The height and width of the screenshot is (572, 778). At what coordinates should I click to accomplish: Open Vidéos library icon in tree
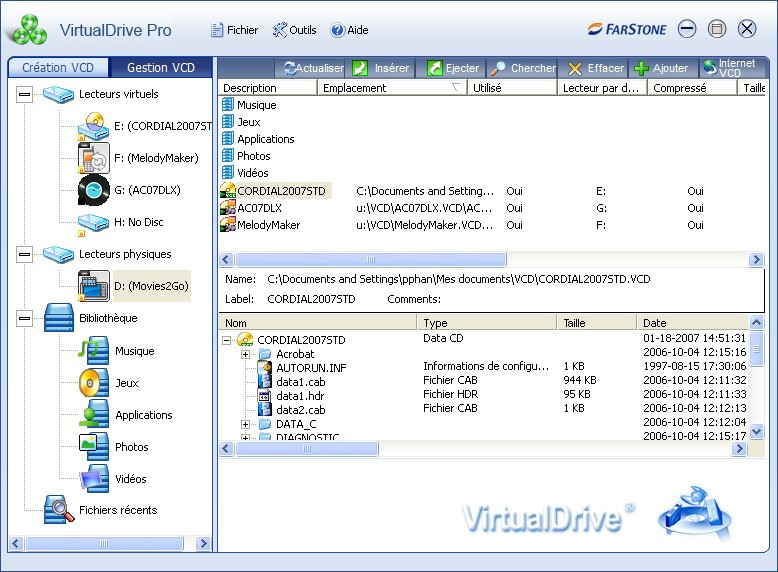coord(95,478)
